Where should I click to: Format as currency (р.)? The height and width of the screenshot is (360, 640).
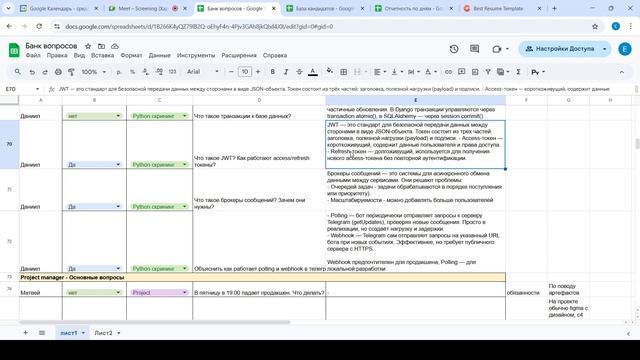[x=119, y=72]
